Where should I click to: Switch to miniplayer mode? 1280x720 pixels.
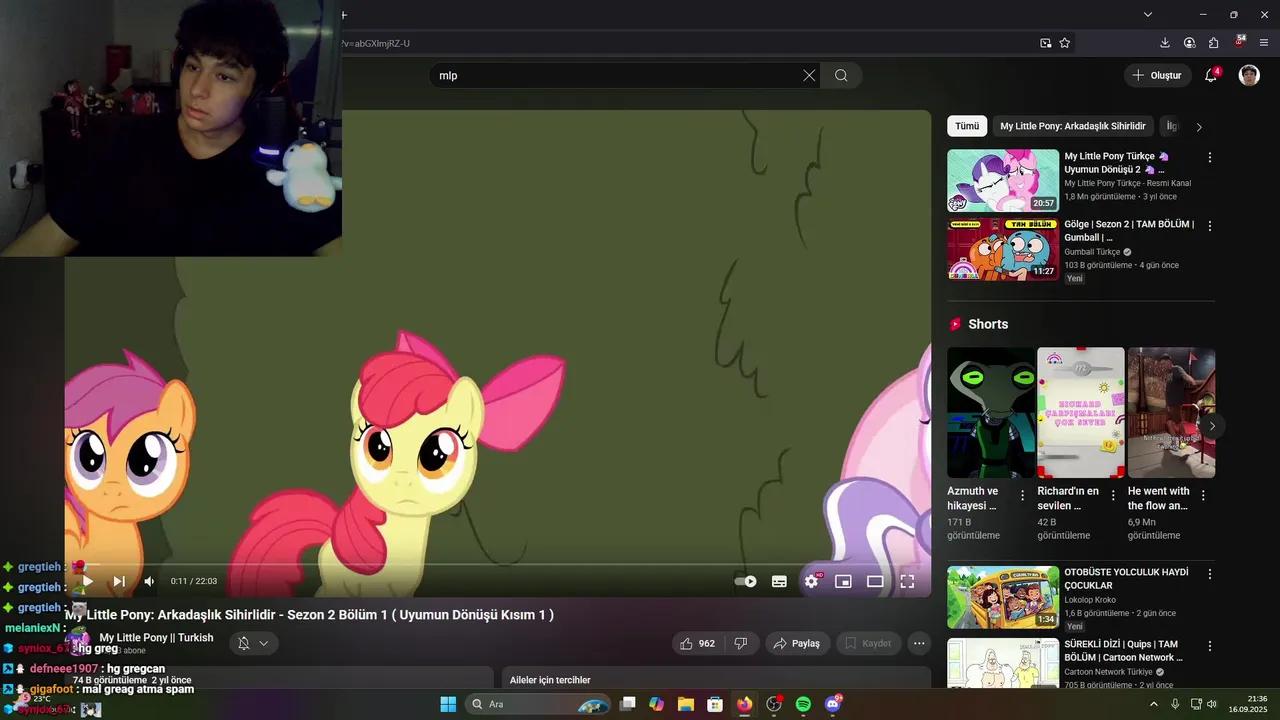point(843,581)
